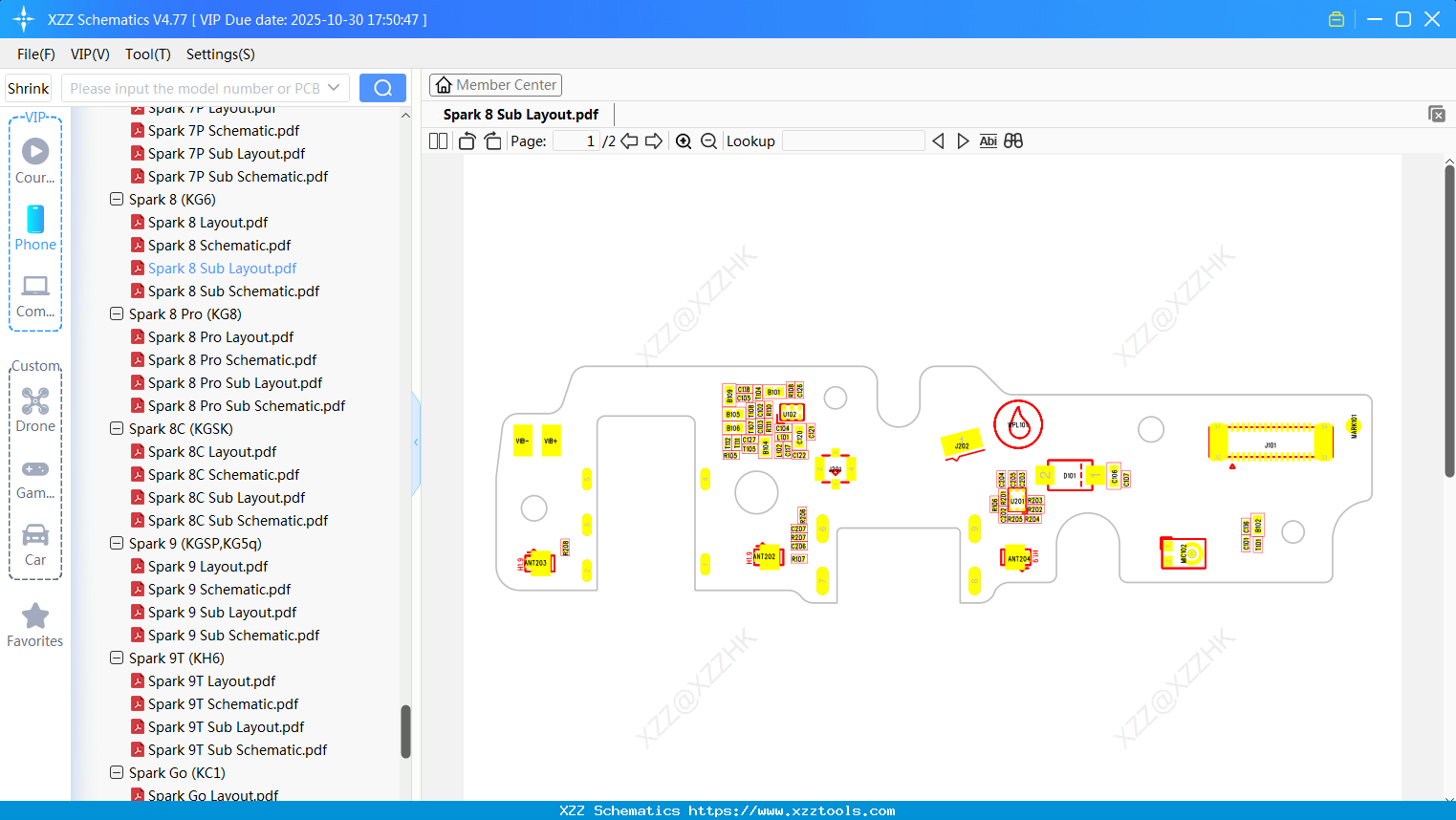Screen dimensions: 1456x820
Task: Click the Member Center button
Action: (495, 84)
